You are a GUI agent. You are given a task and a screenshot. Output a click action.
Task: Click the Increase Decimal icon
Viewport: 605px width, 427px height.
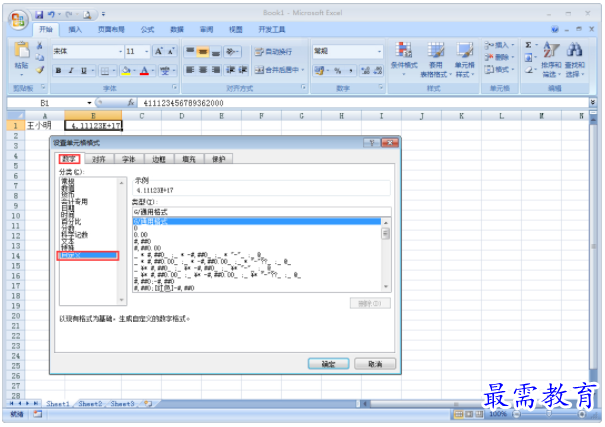click(365, 70)
